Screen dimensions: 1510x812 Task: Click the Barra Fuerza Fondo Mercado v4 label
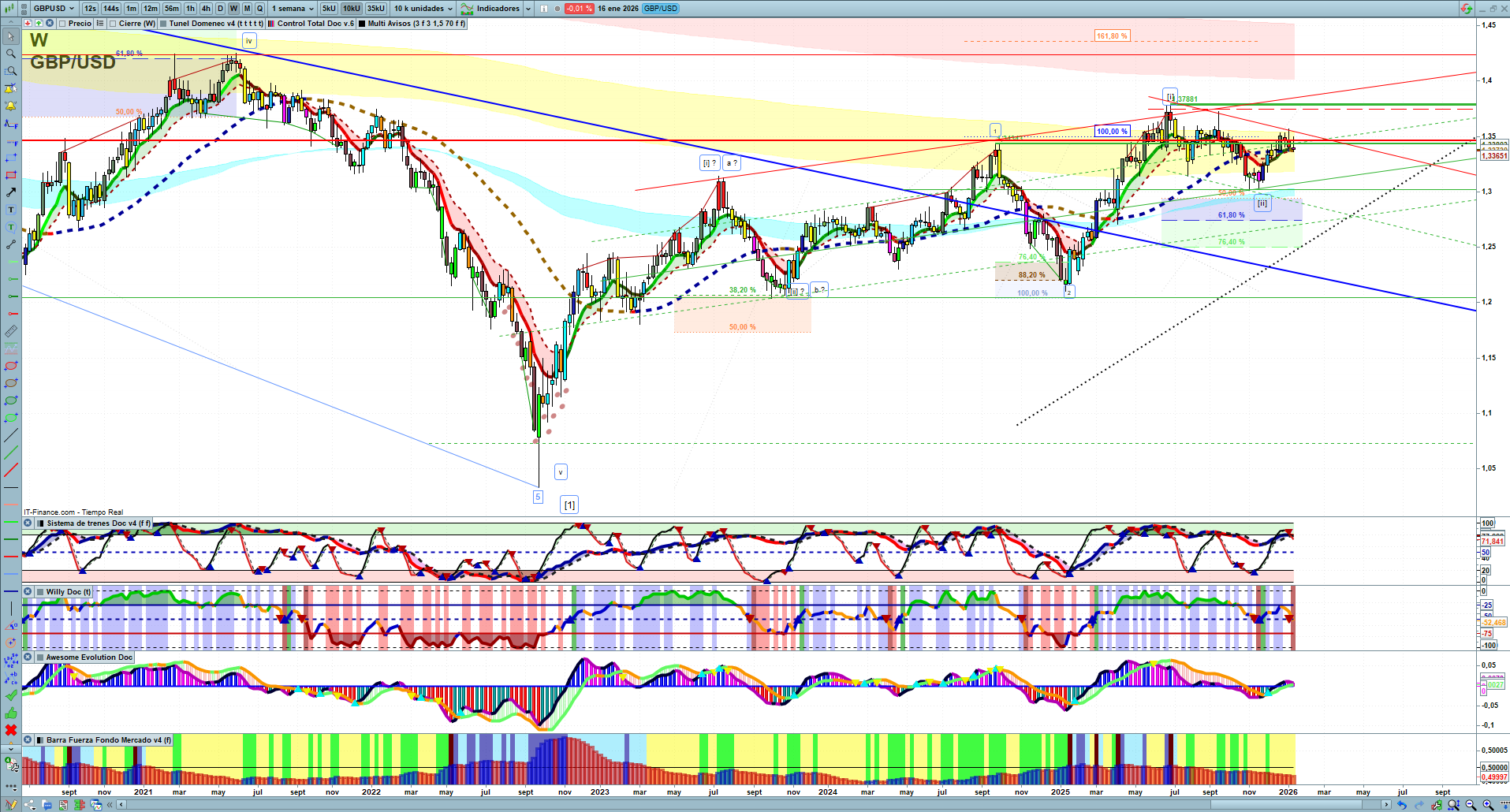tap(108, 740)
